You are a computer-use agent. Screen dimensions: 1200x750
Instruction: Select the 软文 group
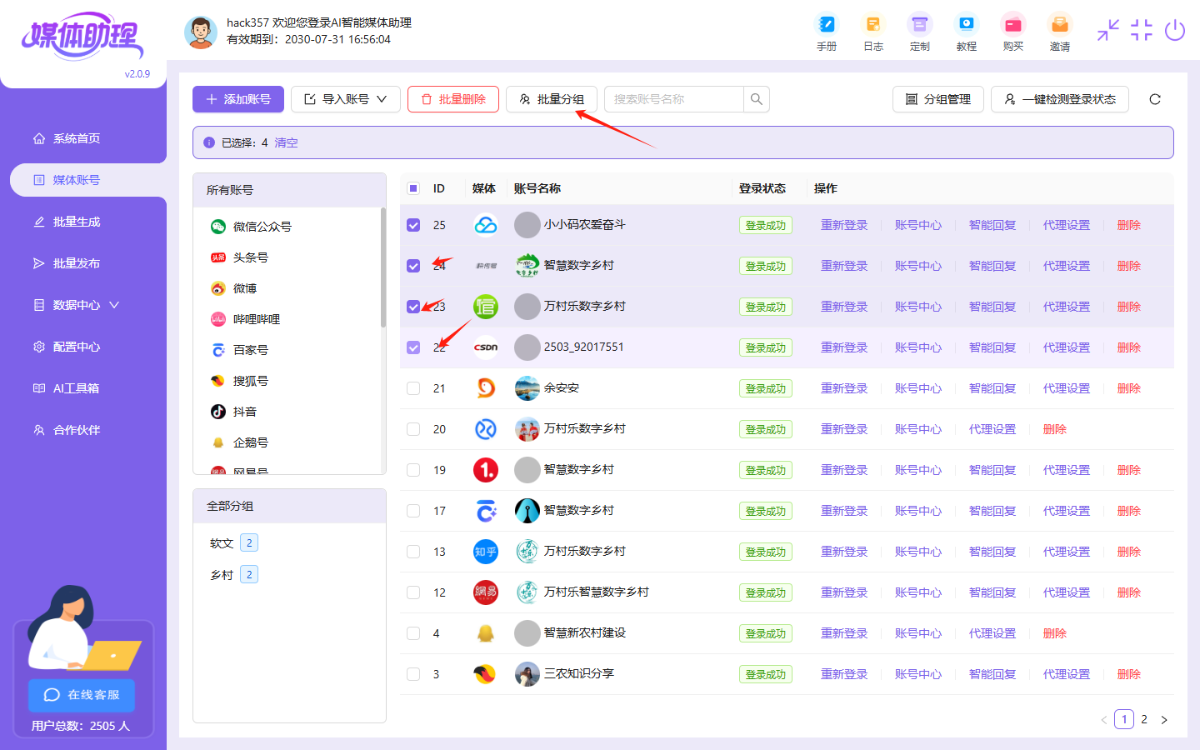coord(234,543)
